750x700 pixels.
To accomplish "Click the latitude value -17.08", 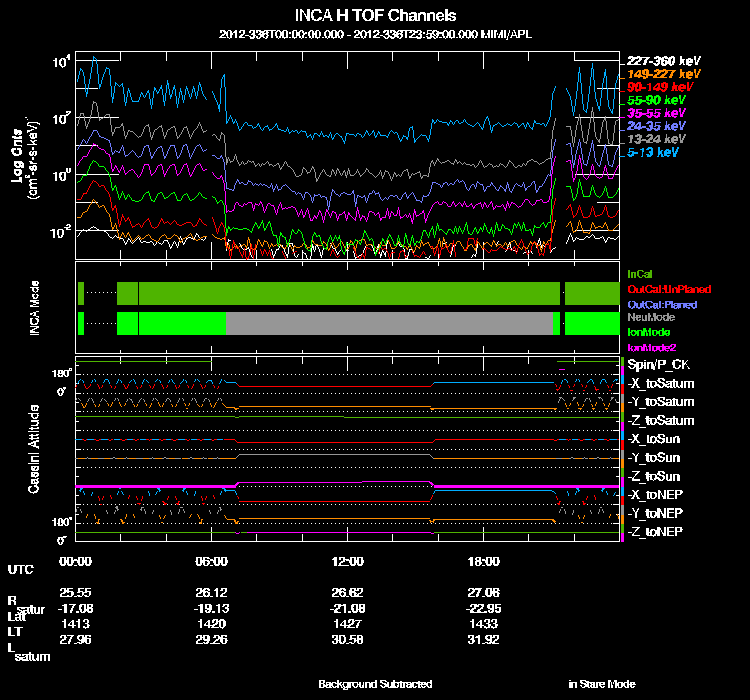I will [76, 609].
